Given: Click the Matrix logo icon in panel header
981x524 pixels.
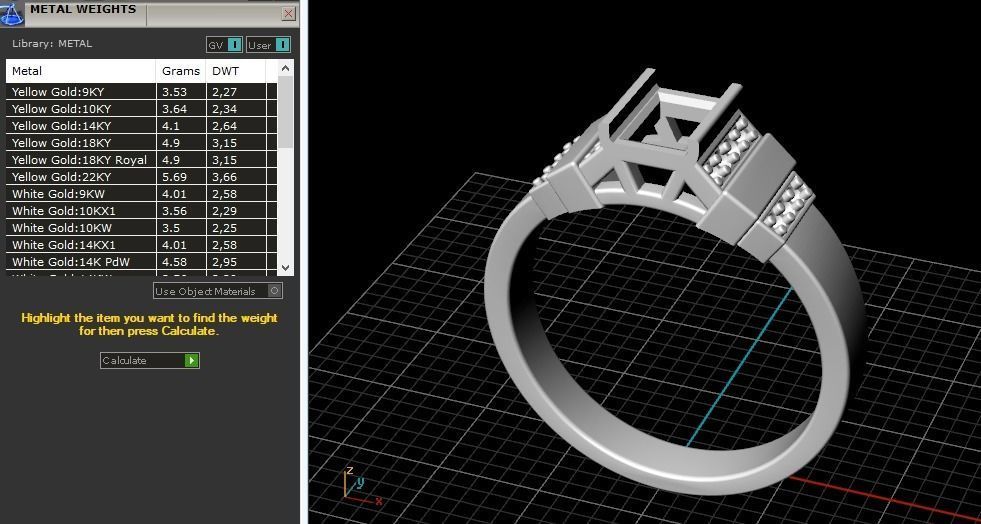Looking at the screenshot, I should tap(12, 13).
